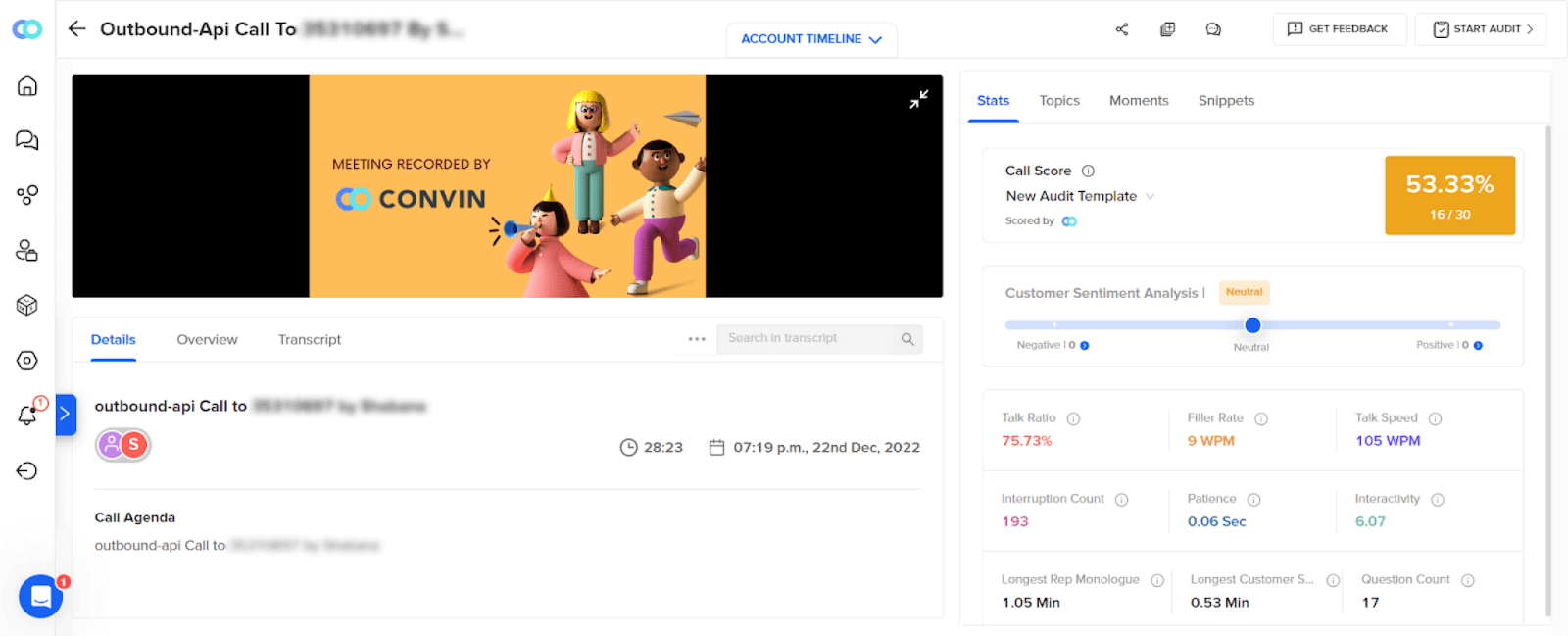This screenshot has height=636, width=1568.
Task: Click the 17 Question Count value
Action: coord(1370,603)
